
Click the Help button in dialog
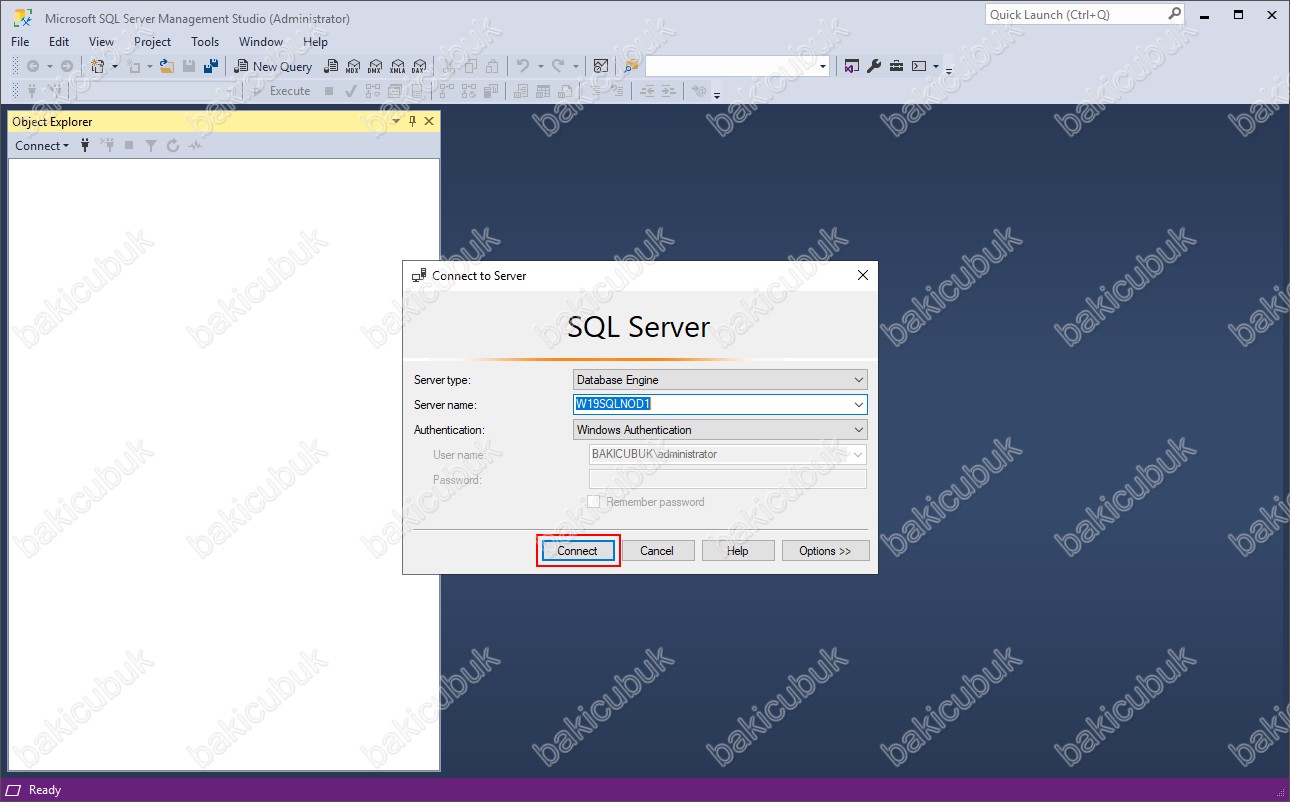tap(738, 551)
